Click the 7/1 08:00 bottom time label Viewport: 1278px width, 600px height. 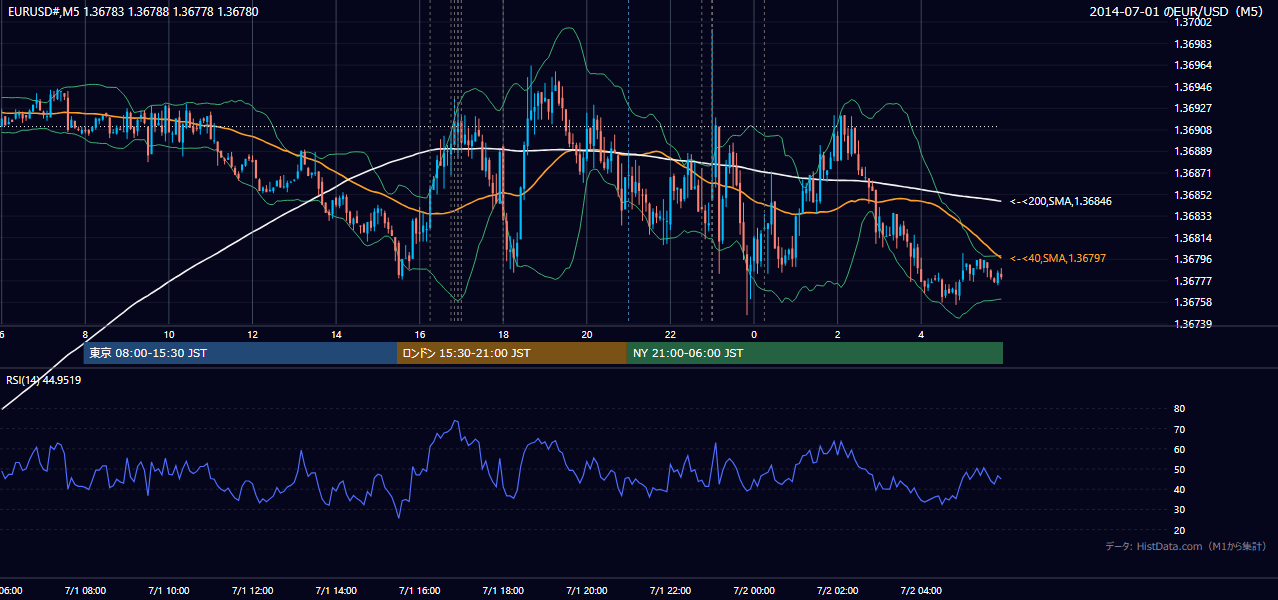click(x=85, y=591)
